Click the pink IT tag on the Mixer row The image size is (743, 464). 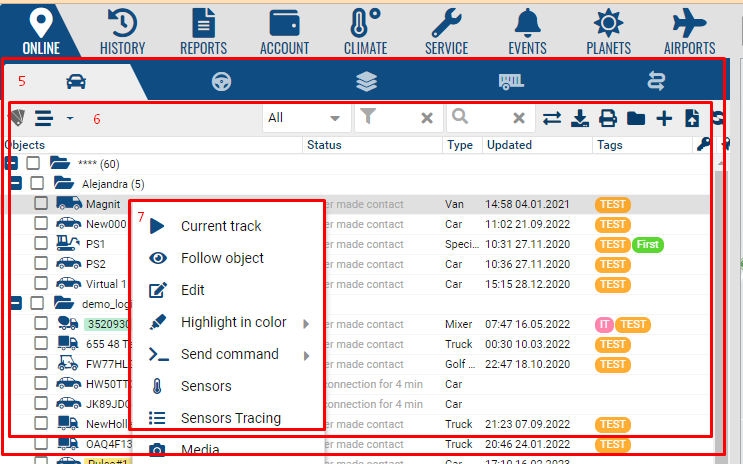click(604, 325)
